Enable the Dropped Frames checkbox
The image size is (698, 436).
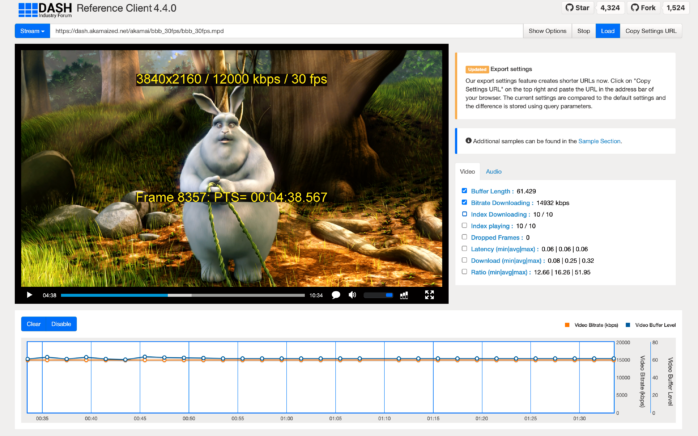coord(464,237)
